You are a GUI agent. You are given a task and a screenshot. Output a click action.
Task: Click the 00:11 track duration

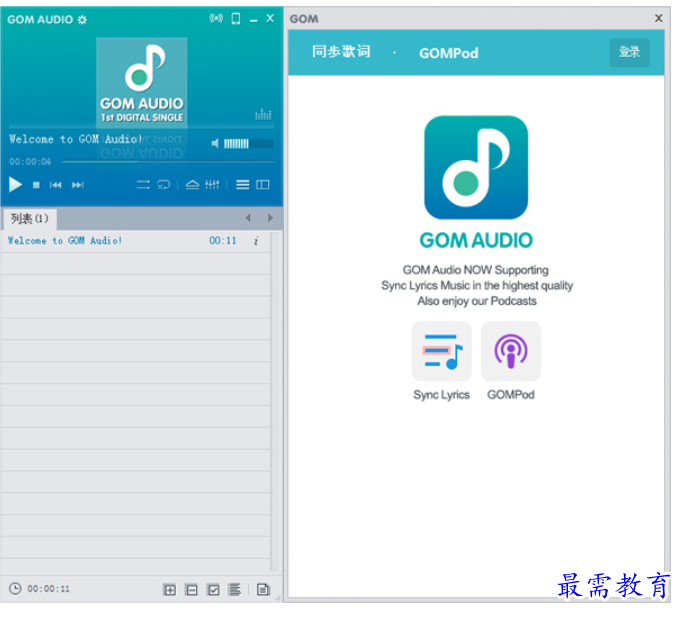[223, 241]
